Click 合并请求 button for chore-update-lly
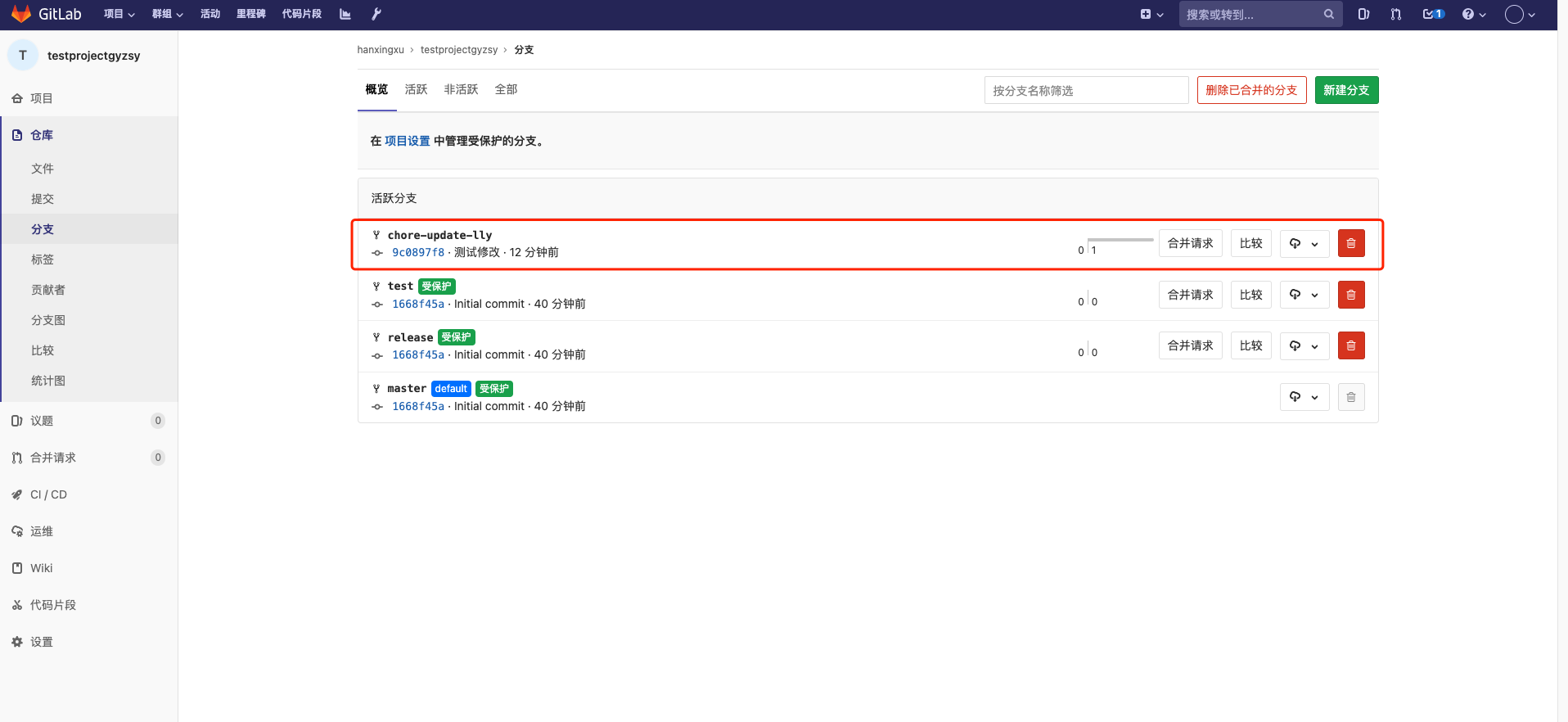This screenshot has width=1568, height=722. click(1191, 243)
